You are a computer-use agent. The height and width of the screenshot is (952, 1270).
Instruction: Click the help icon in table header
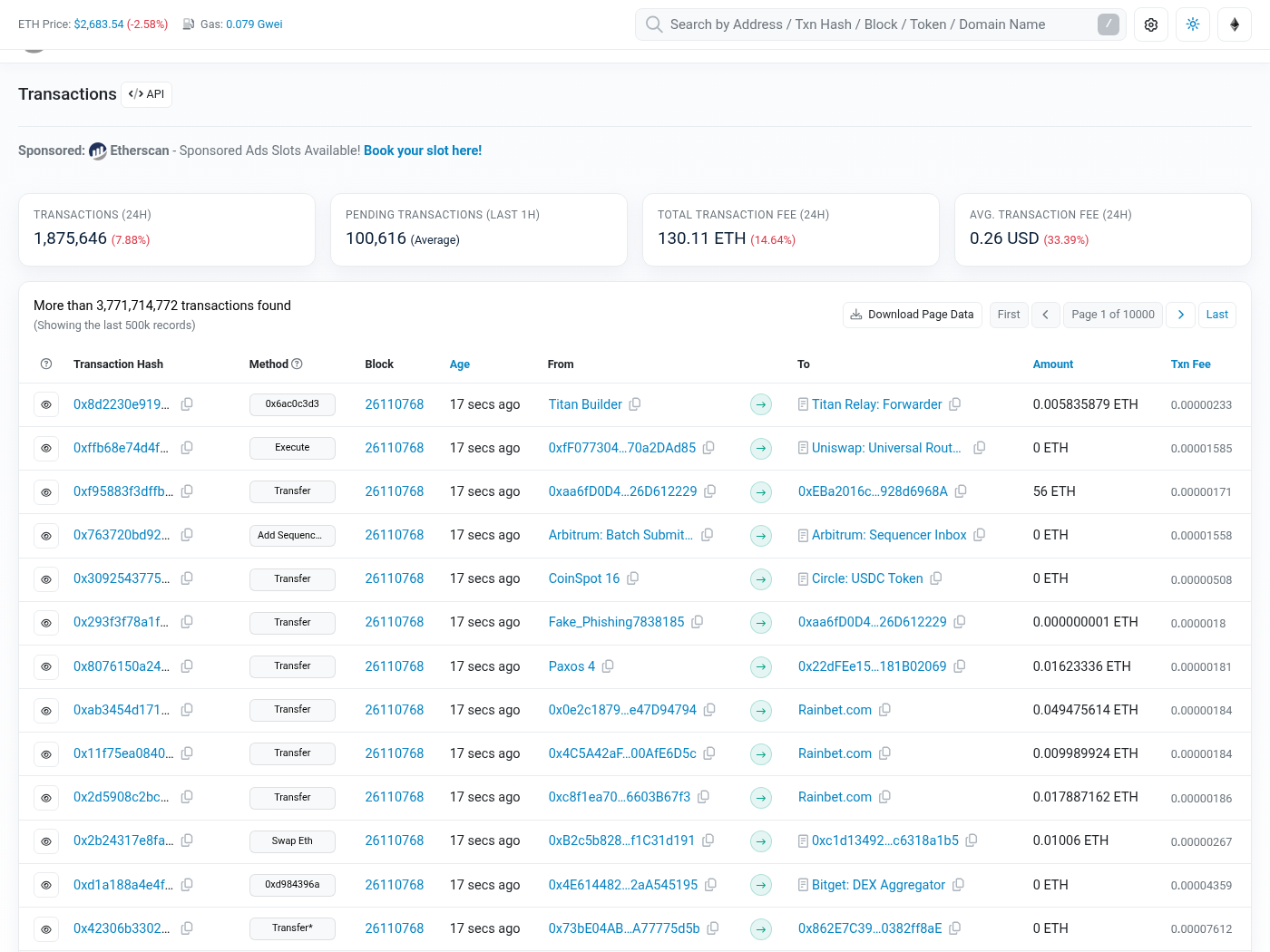pyautogui.click(x=46, y=364)
